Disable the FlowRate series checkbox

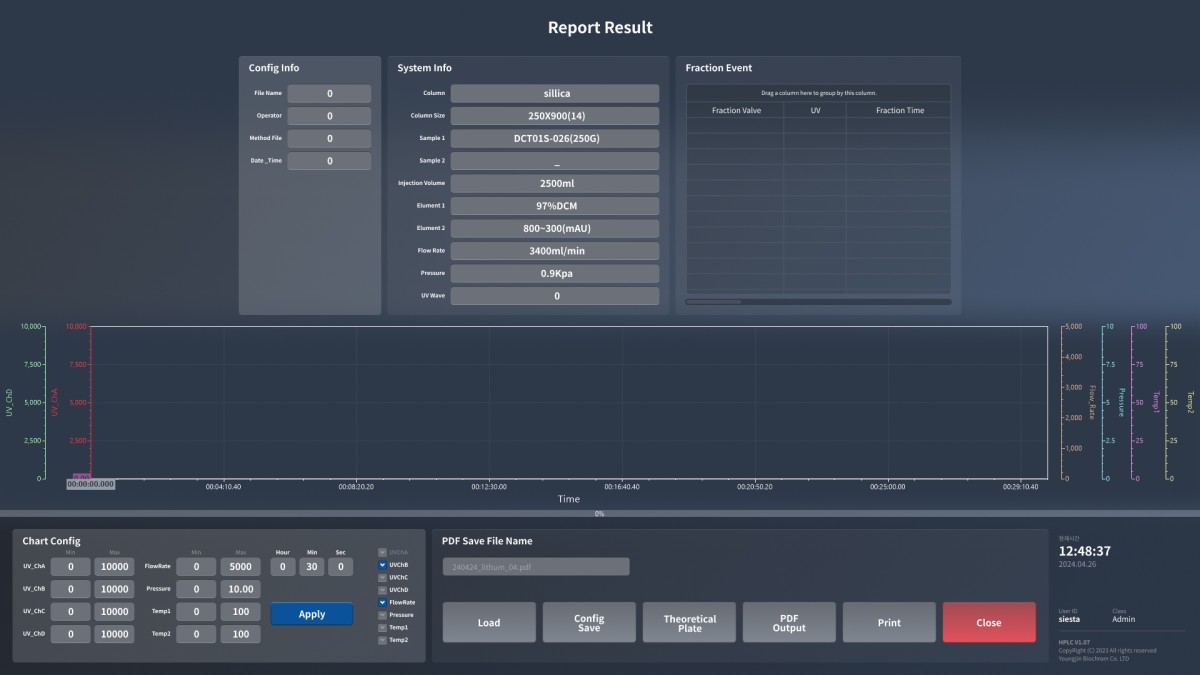382,602
